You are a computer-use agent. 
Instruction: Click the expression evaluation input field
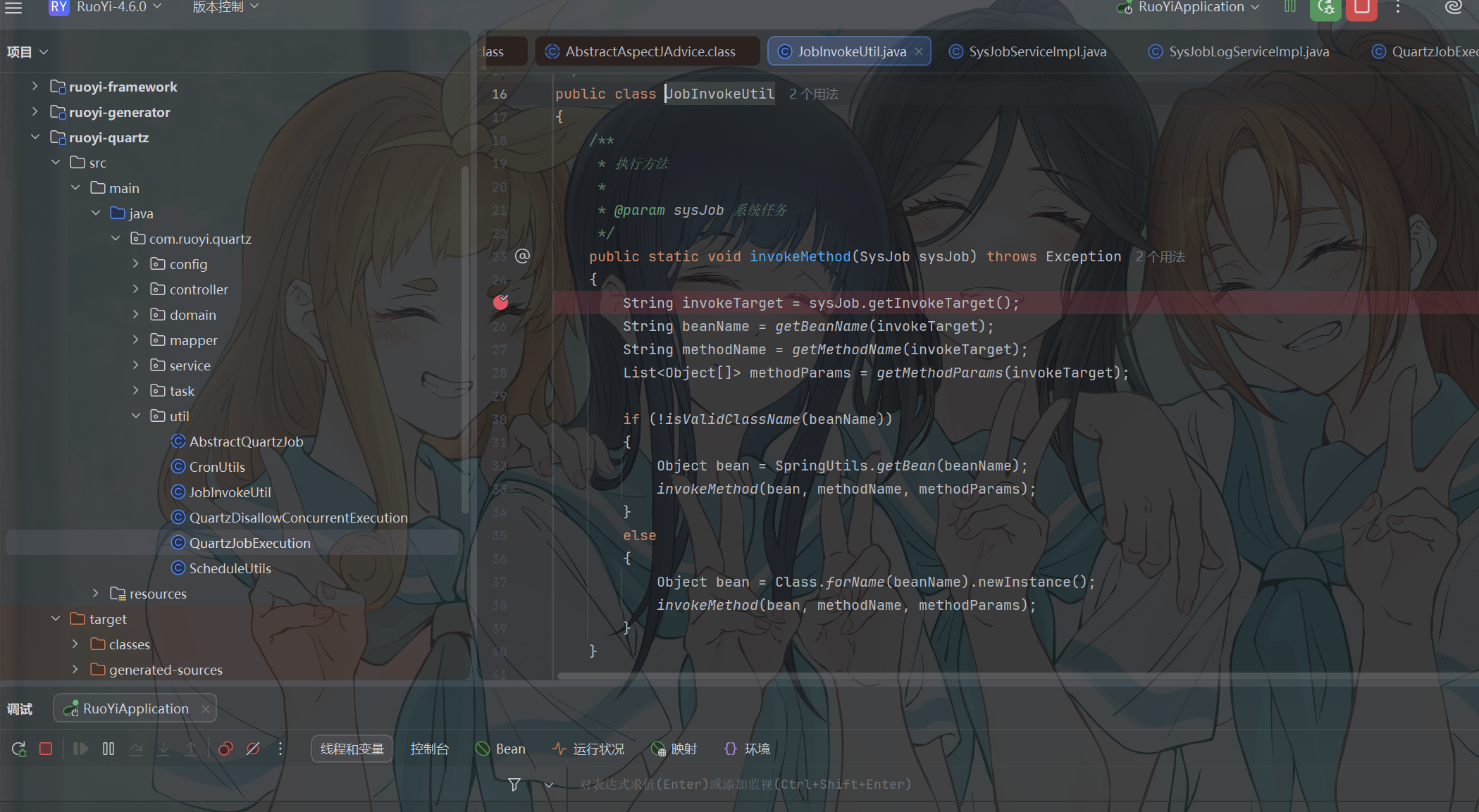(x=1022, y=785)
